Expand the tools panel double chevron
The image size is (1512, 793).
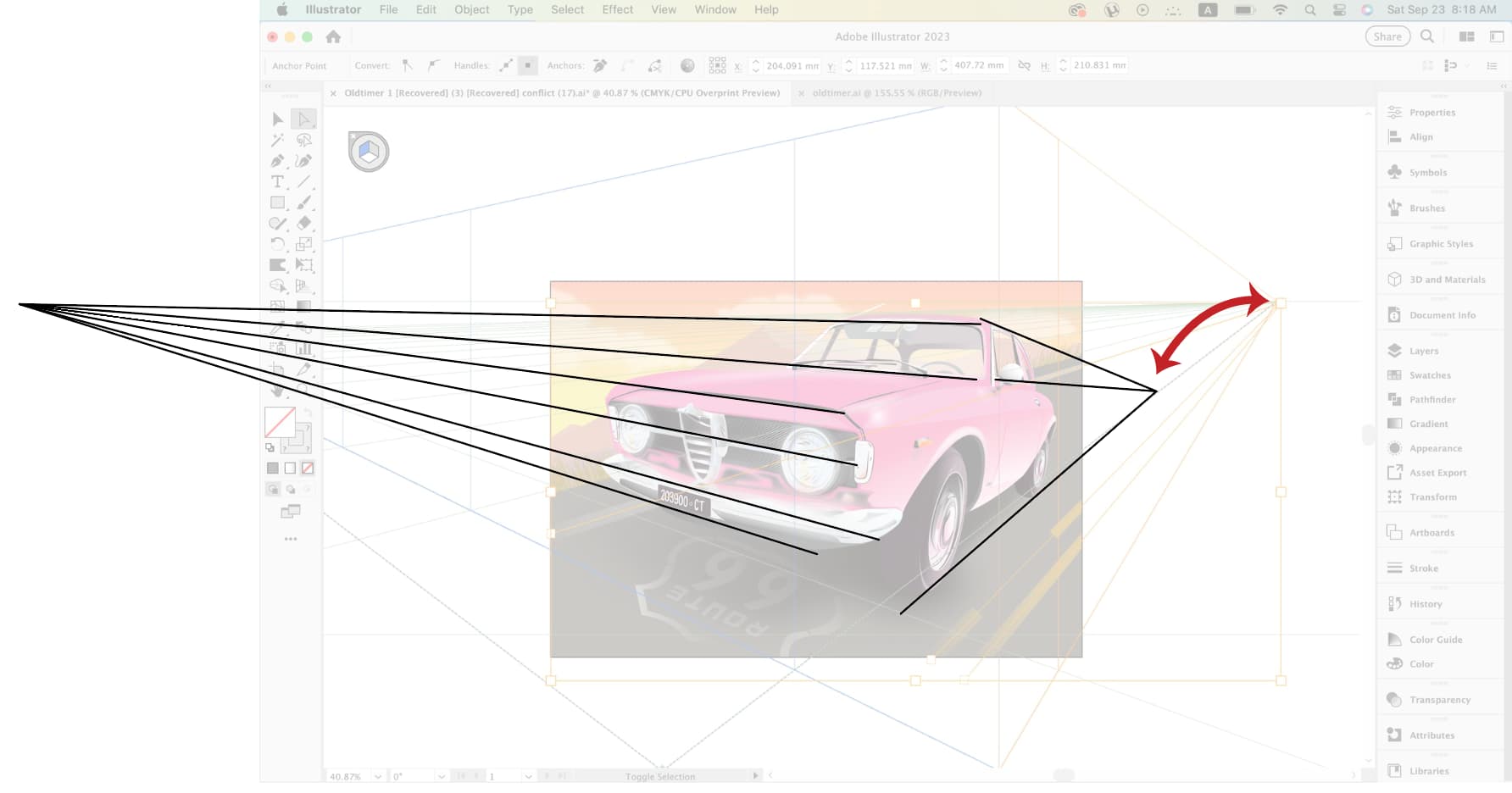pos(268,86)
